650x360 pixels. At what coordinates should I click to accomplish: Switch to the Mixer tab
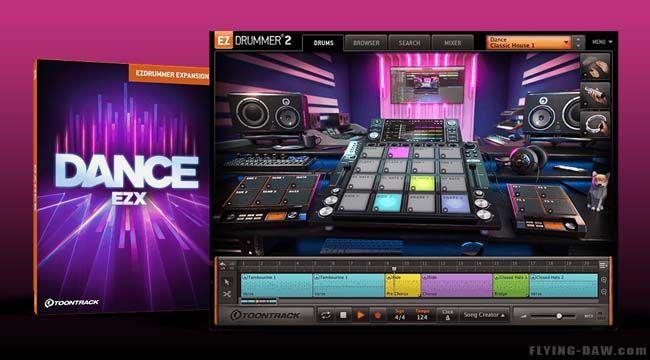point(452,43)
